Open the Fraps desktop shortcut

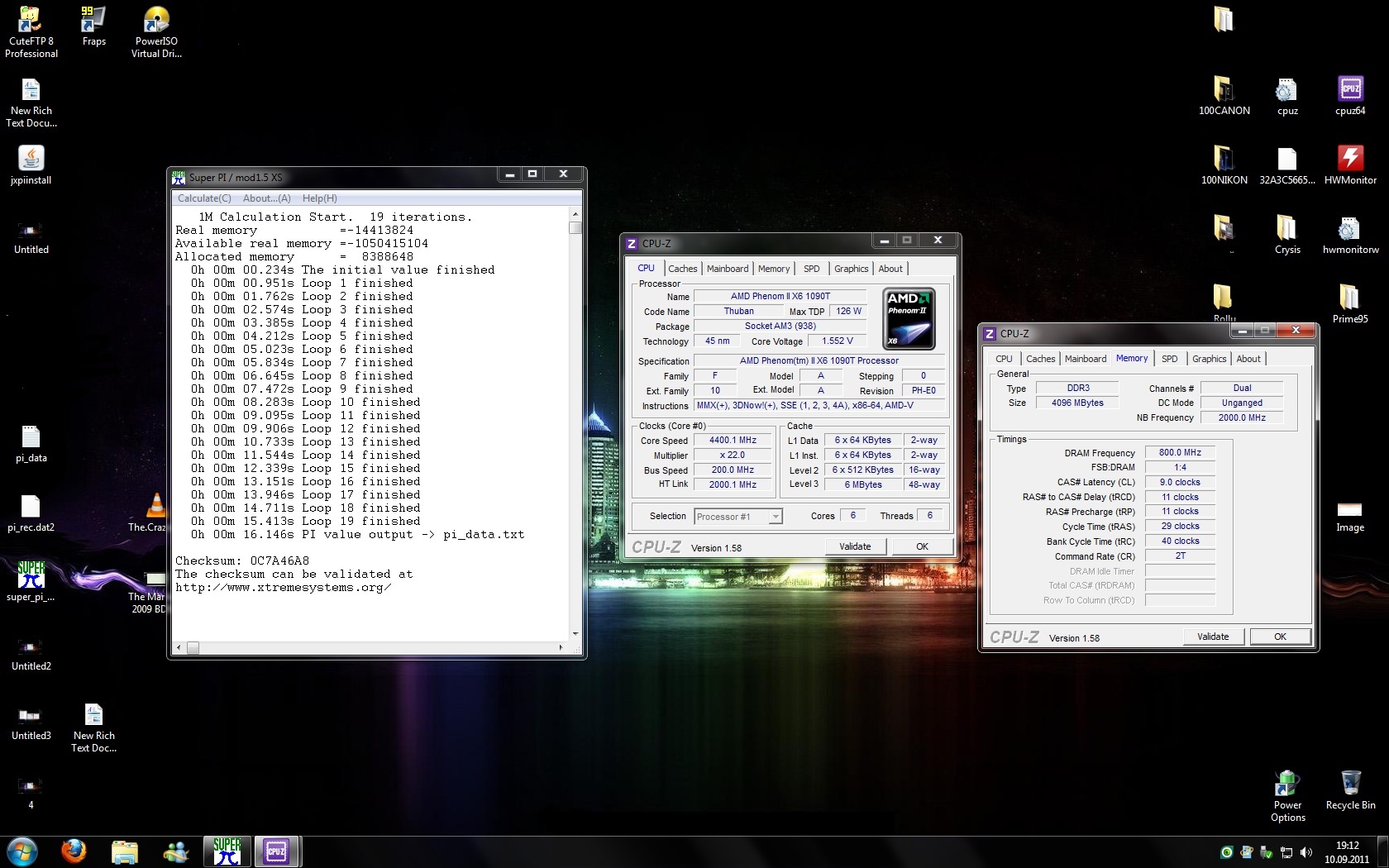click(93, 26)
